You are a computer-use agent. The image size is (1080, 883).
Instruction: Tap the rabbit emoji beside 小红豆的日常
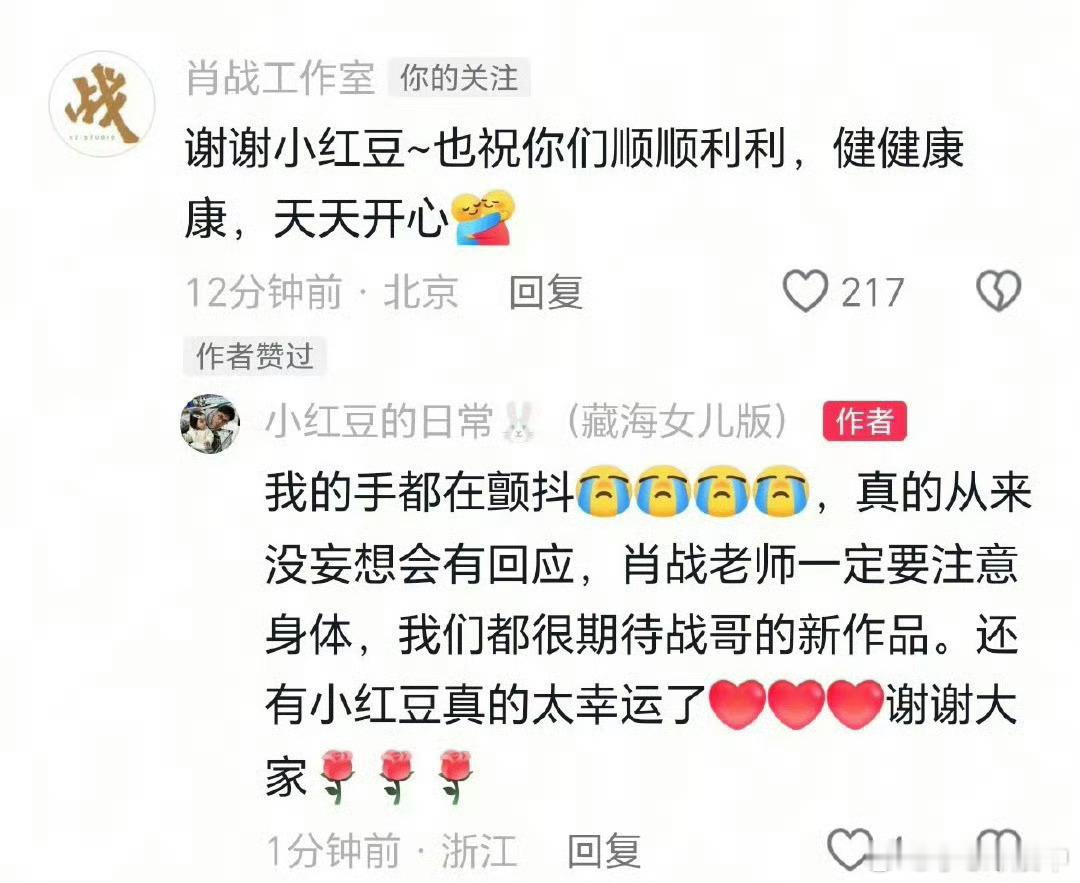[x=520, y=422]
